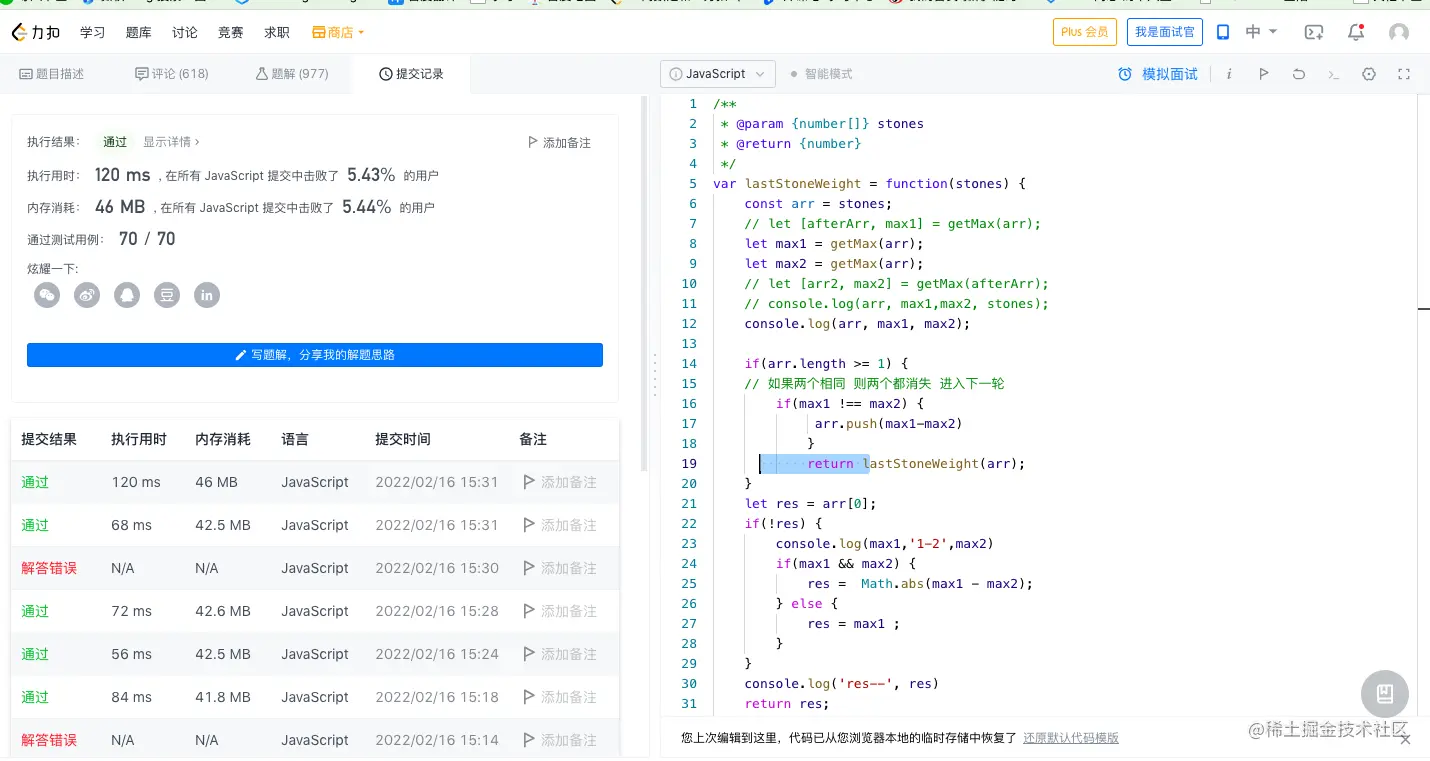The width and height of the screenshot is (1430, 761).
Task: Open the playground terminal icon in header
Action: point(1314,32)
